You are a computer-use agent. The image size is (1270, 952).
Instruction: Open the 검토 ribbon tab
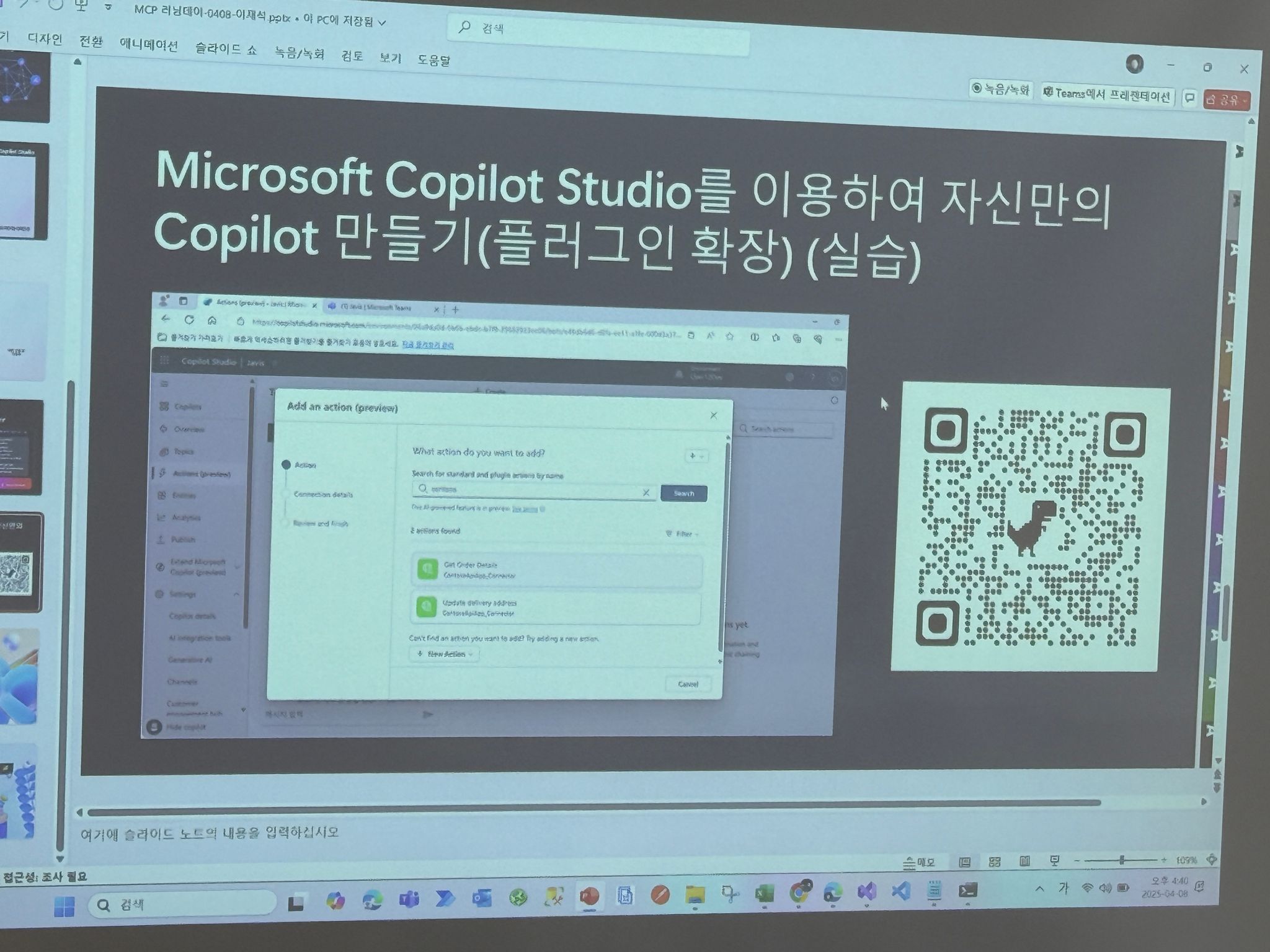[352, 56]
